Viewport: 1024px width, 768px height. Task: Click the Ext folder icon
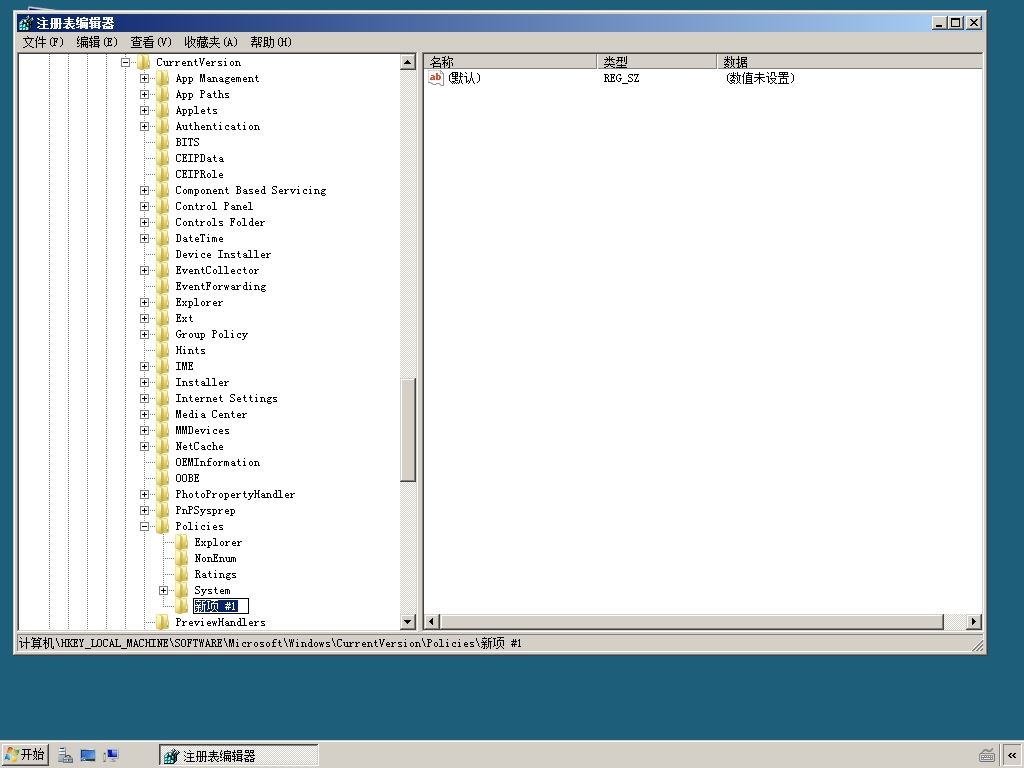tap(163, 318)
